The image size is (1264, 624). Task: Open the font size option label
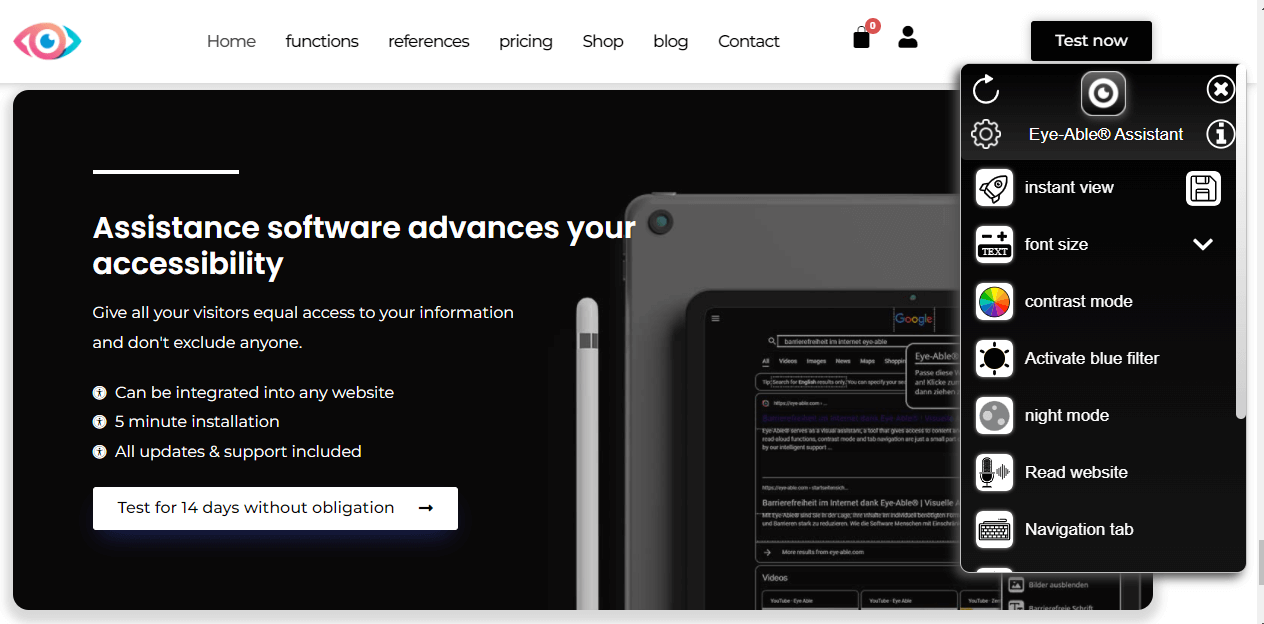point(1056,245)
